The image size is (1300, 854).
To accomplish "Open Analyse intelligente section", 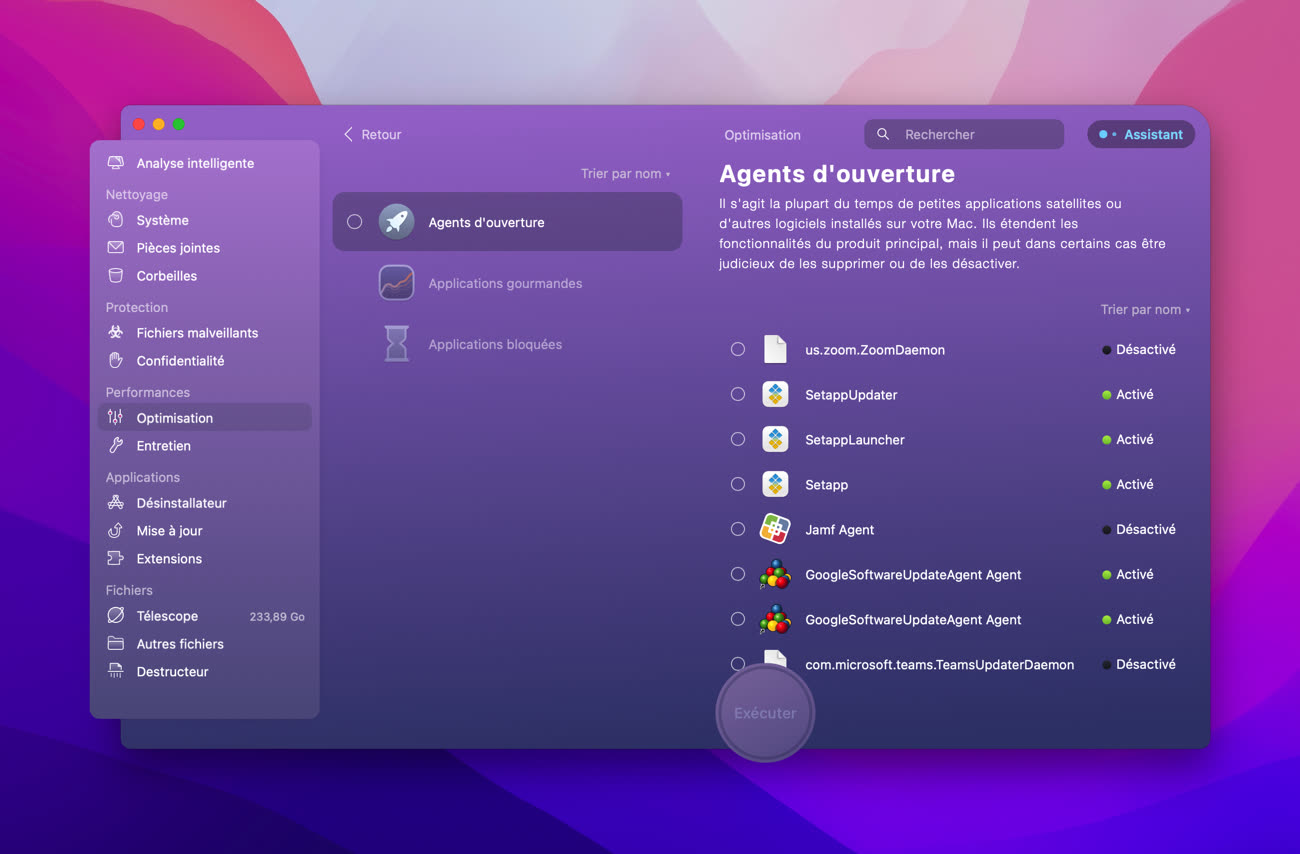I will click(x=205, y=163).
